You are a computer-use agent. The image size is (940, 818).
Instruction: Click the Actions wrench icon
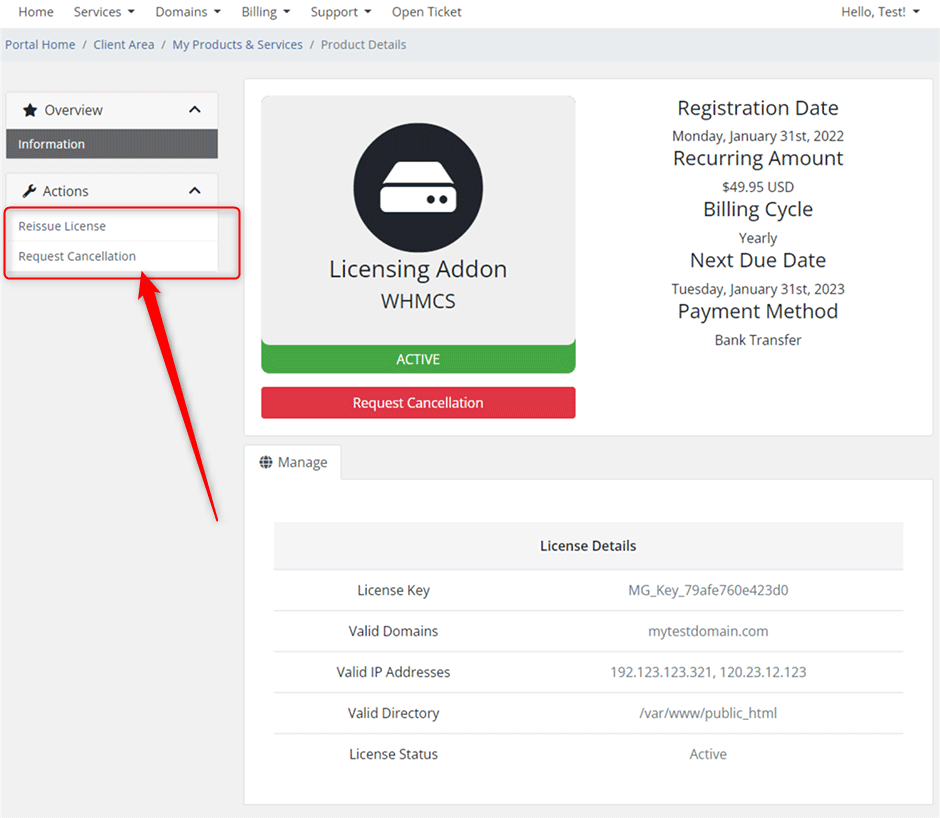(x=29, y=191)
